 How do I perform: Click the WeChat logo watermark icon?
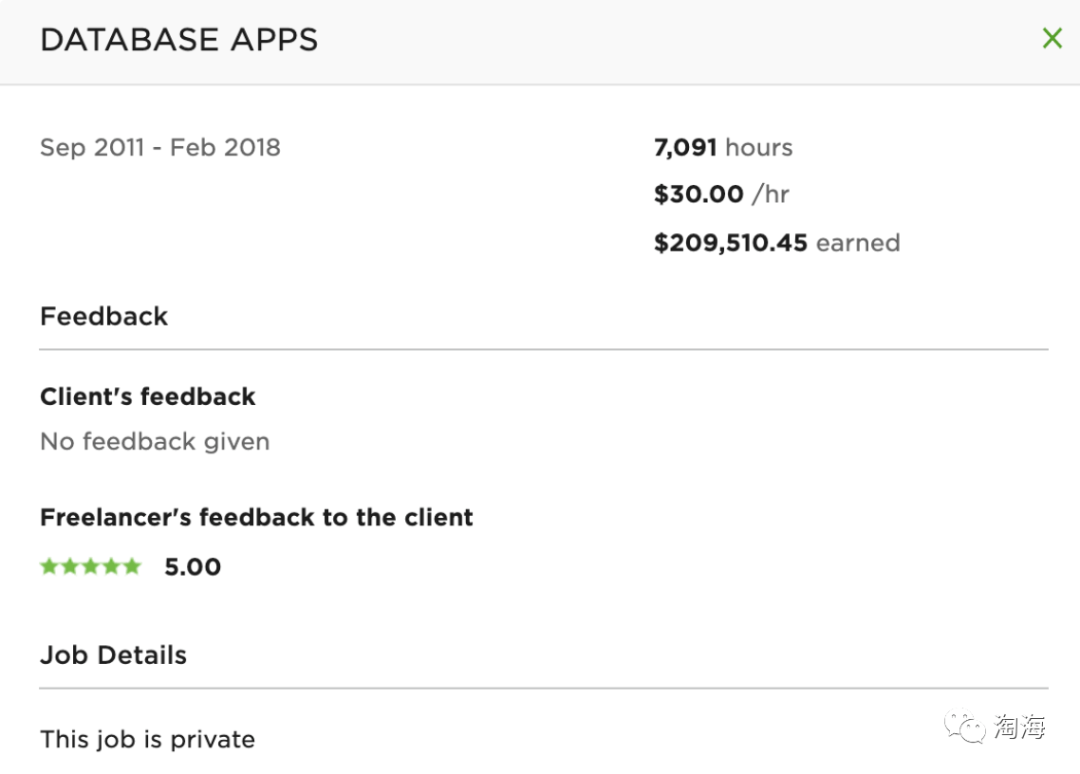(965, 727)
